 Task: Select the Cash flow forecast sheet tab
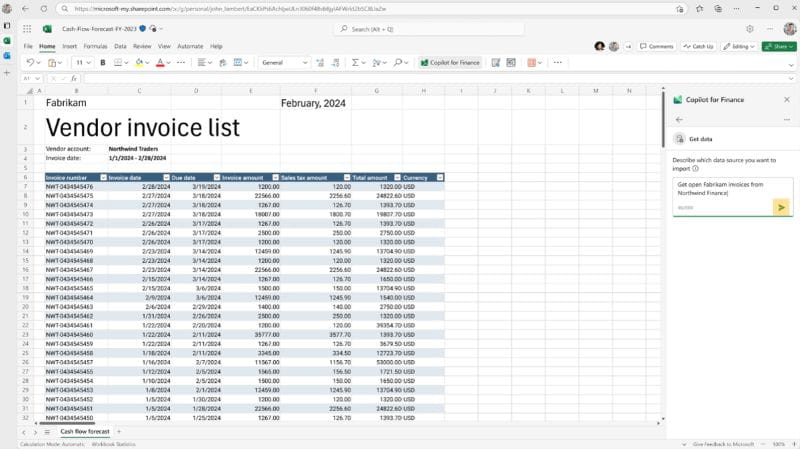pyautogui.click(x=85, y=432)
